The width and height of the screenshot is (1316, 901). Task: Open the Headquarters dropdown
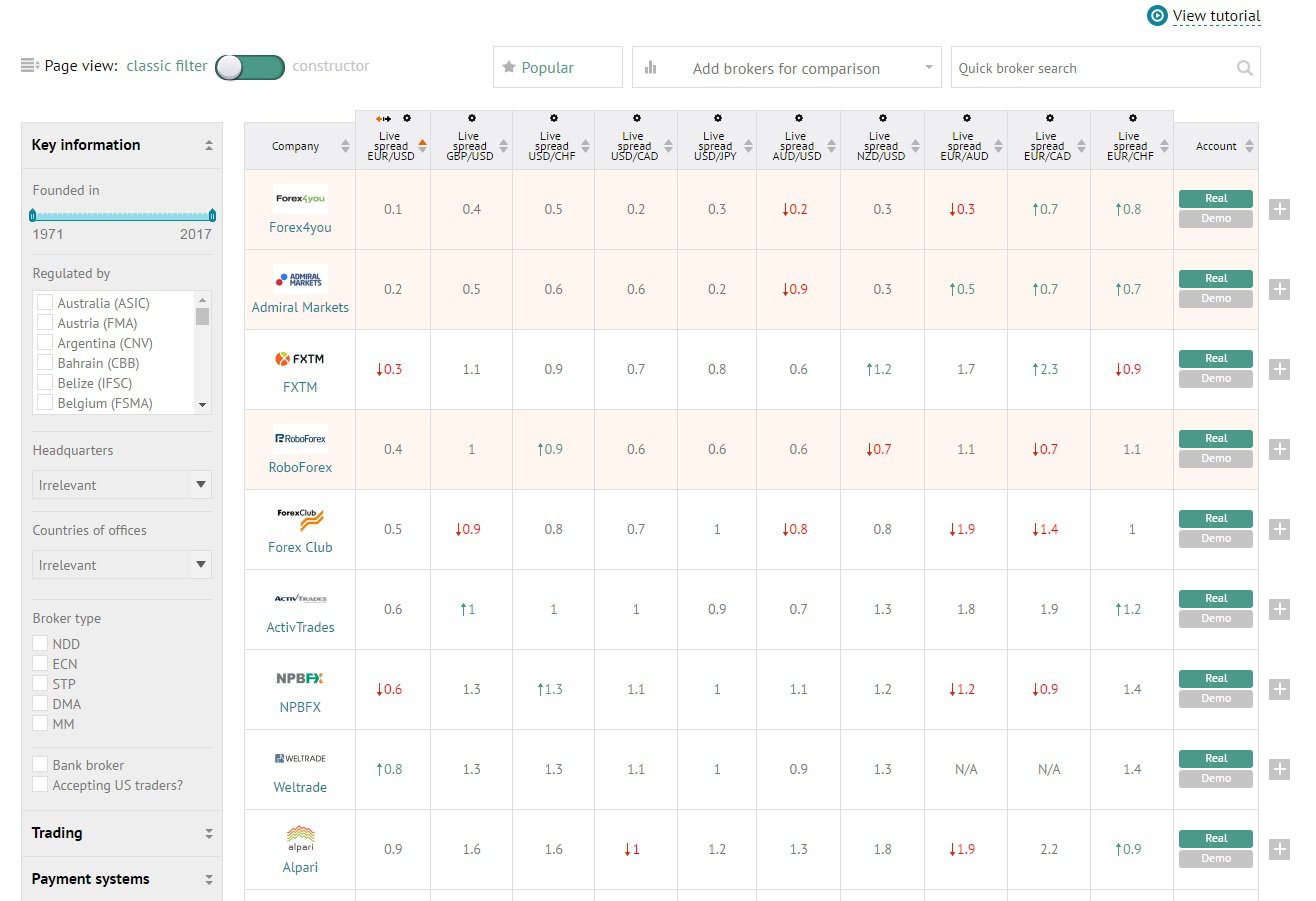point(122,485)
